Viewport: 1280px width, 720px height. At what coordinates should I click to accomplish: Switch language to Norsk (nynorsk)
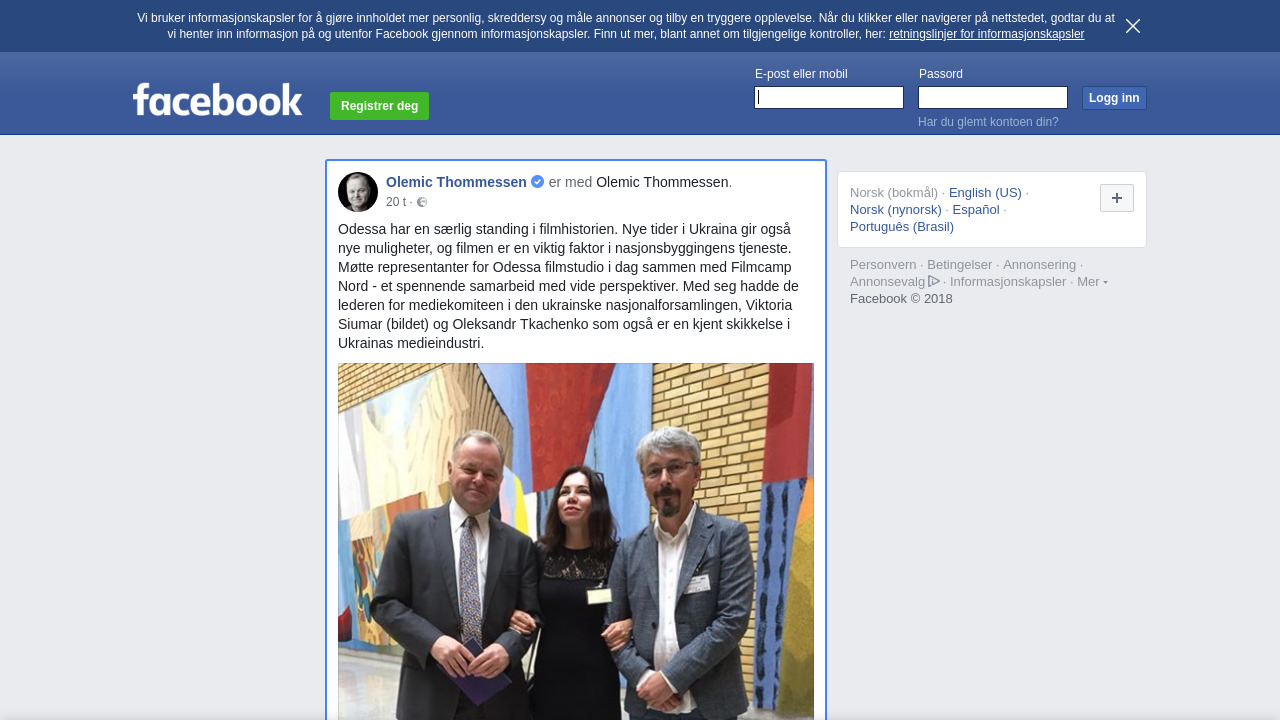[x=896, y=210]
